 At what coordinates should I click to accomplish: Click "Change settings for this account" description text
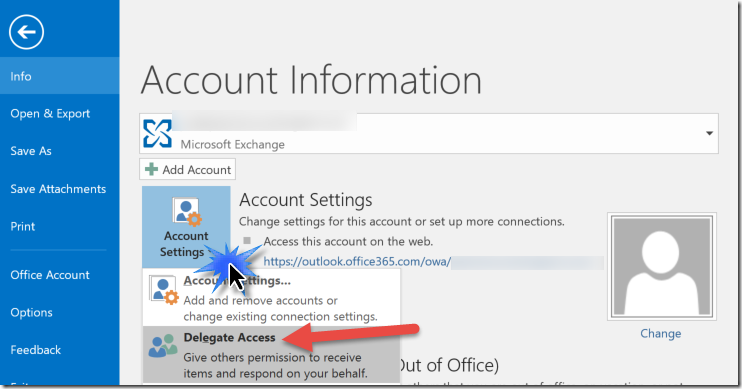click(x=402, y=221)
